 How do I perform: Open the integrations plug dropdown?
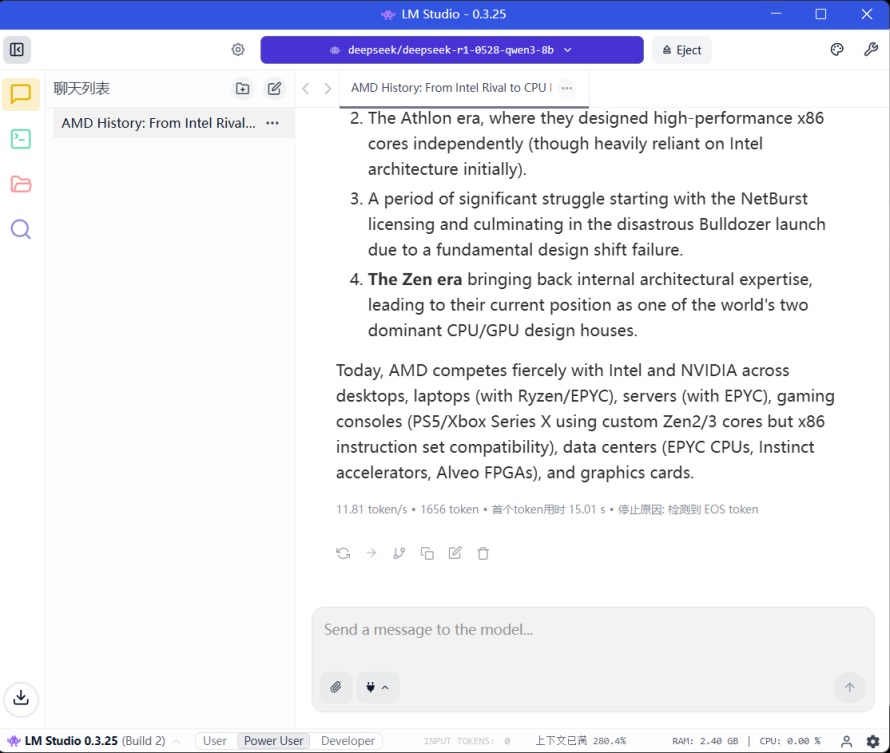click(376, 687)
